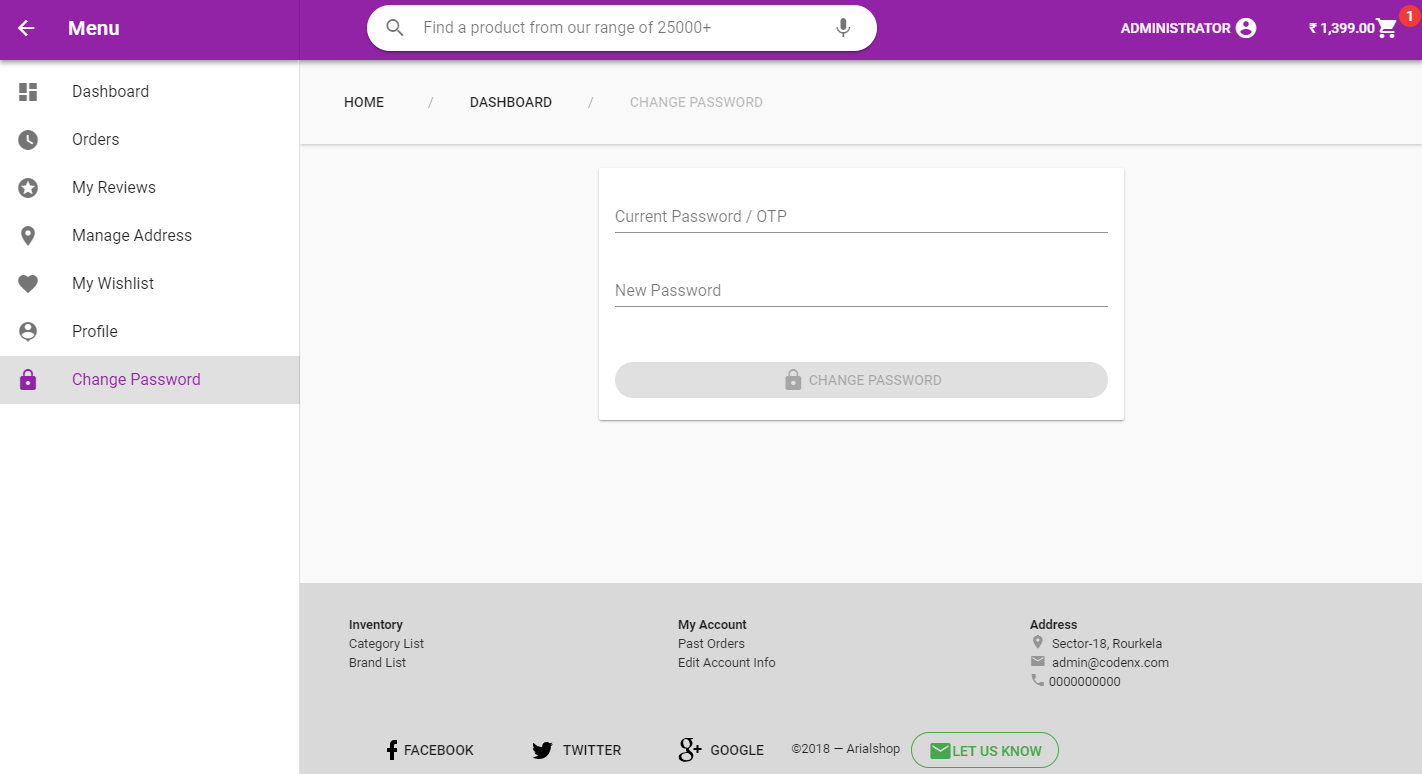Open Category List footer link
Screen dimensions: 1422x774
[386, 644]
